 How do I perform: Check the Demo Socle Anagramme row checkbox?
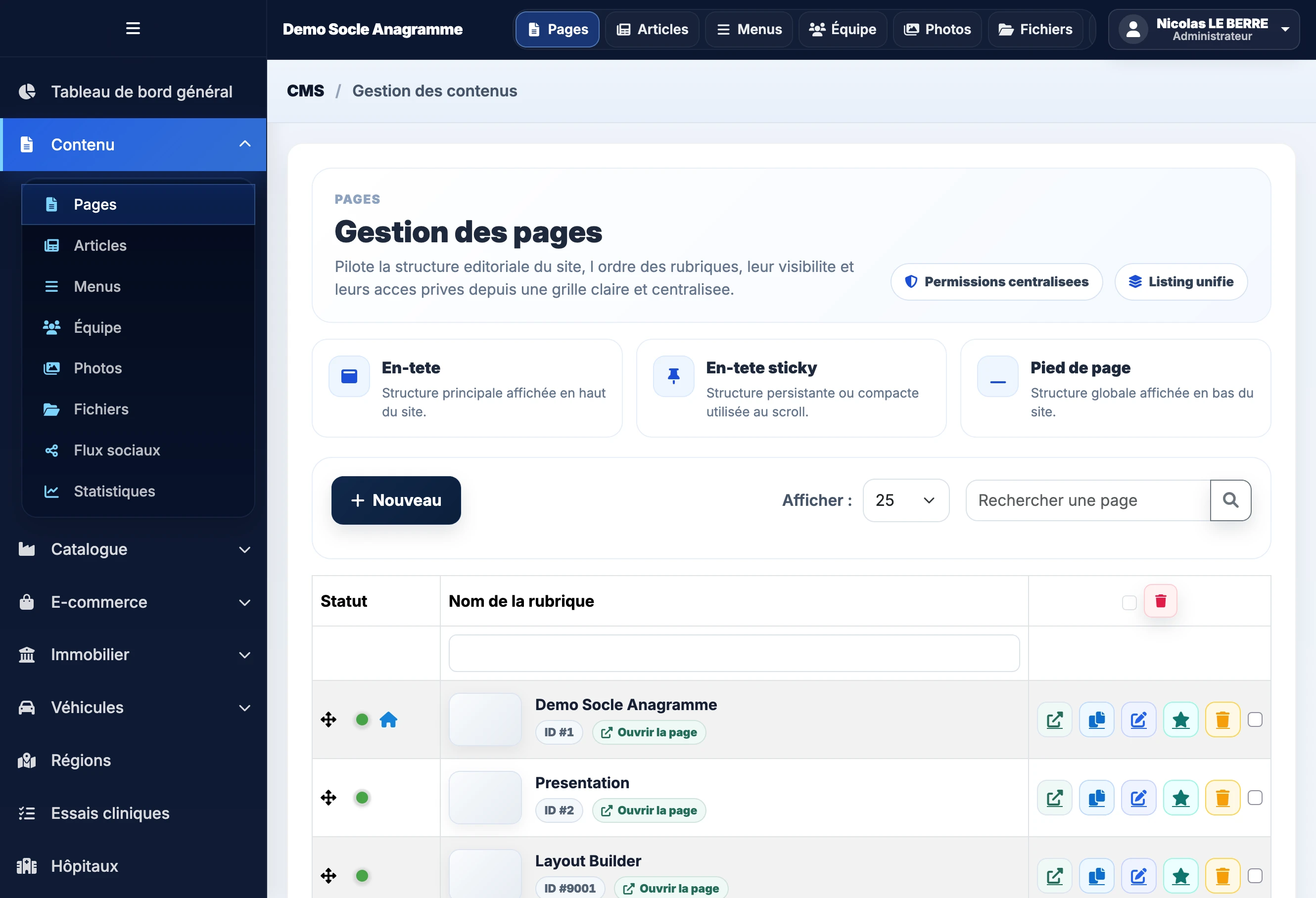tap(1256, 720)
